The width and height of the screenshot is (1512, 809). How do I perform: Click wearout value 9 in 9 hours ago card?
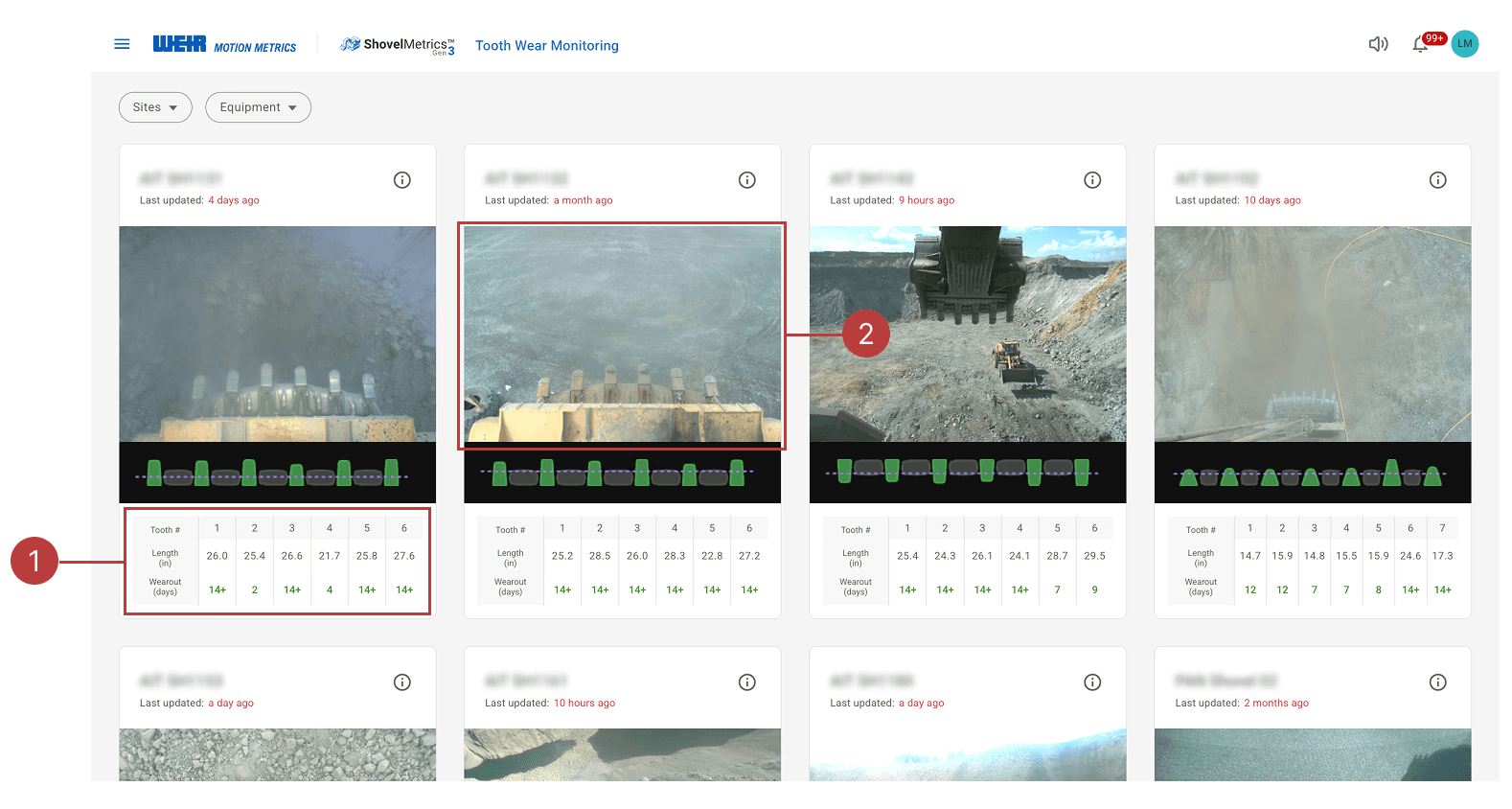(1094, 590)
